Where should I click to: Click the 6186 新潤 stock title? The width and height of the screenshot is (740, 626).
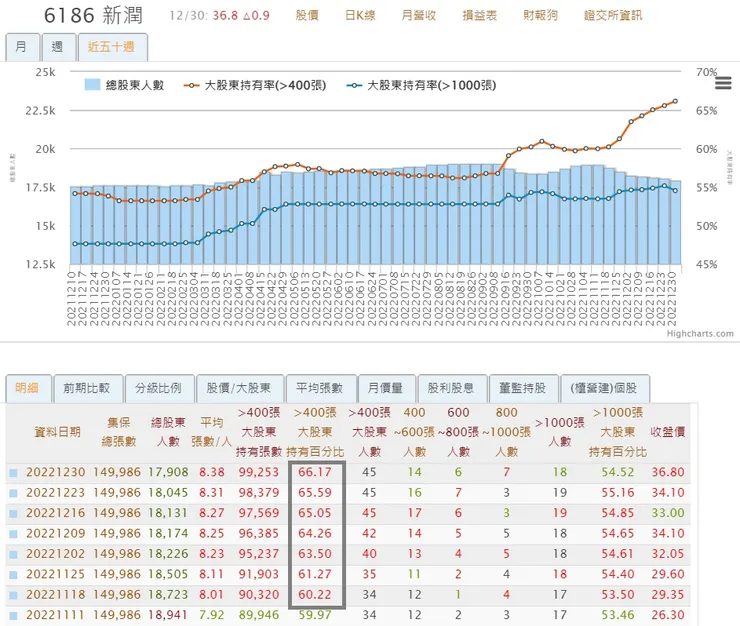click(x=93, y=16)
